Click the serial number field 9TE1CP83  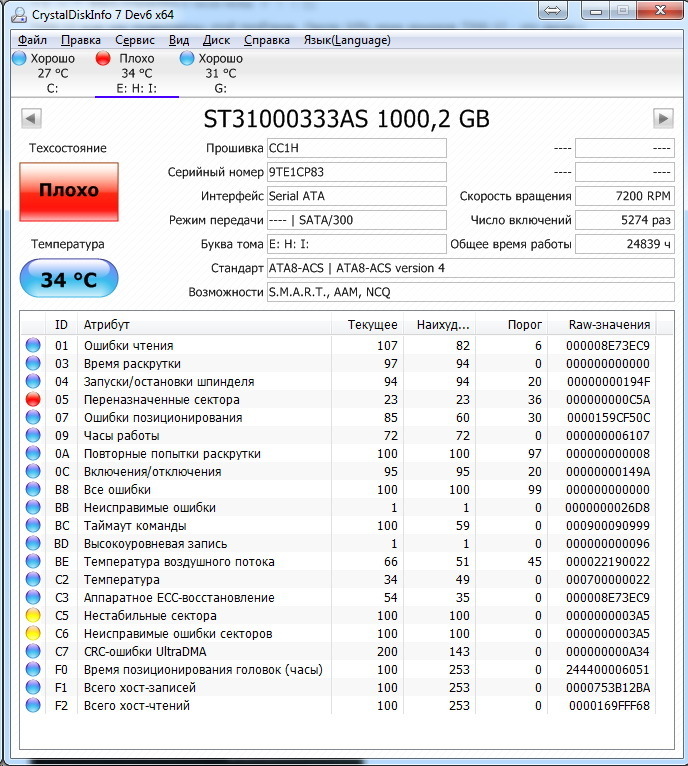click(357, 172)
